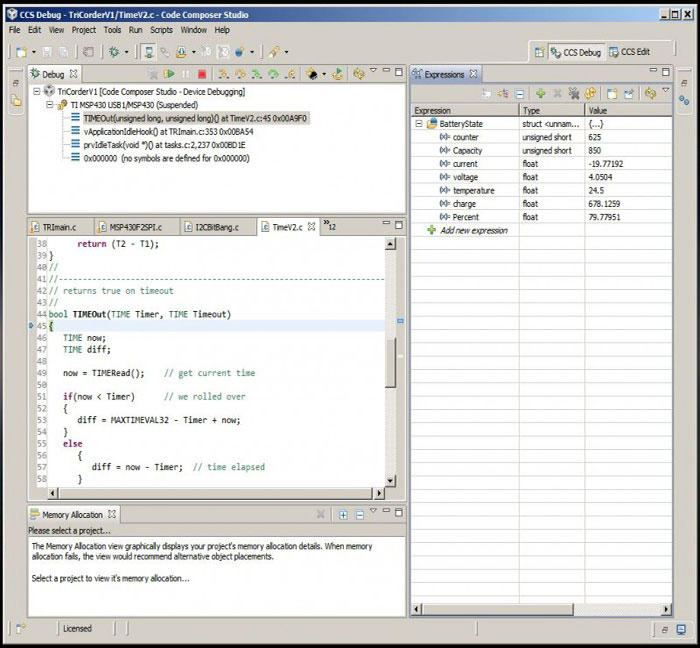This screenshot has height=648, width=700.
Task: Click the Open Perspective icon beside CCS Debug
Action: pos(540,52)
